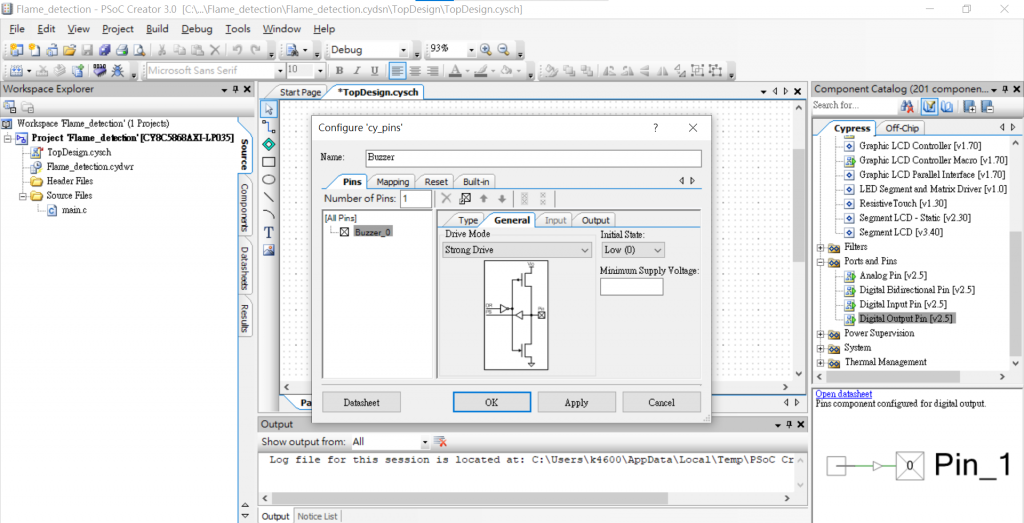This screenshot has height=523, width=1024.
Task: Open the Drive Mode Strong Drive dropdown
Action: coord(516,249)
